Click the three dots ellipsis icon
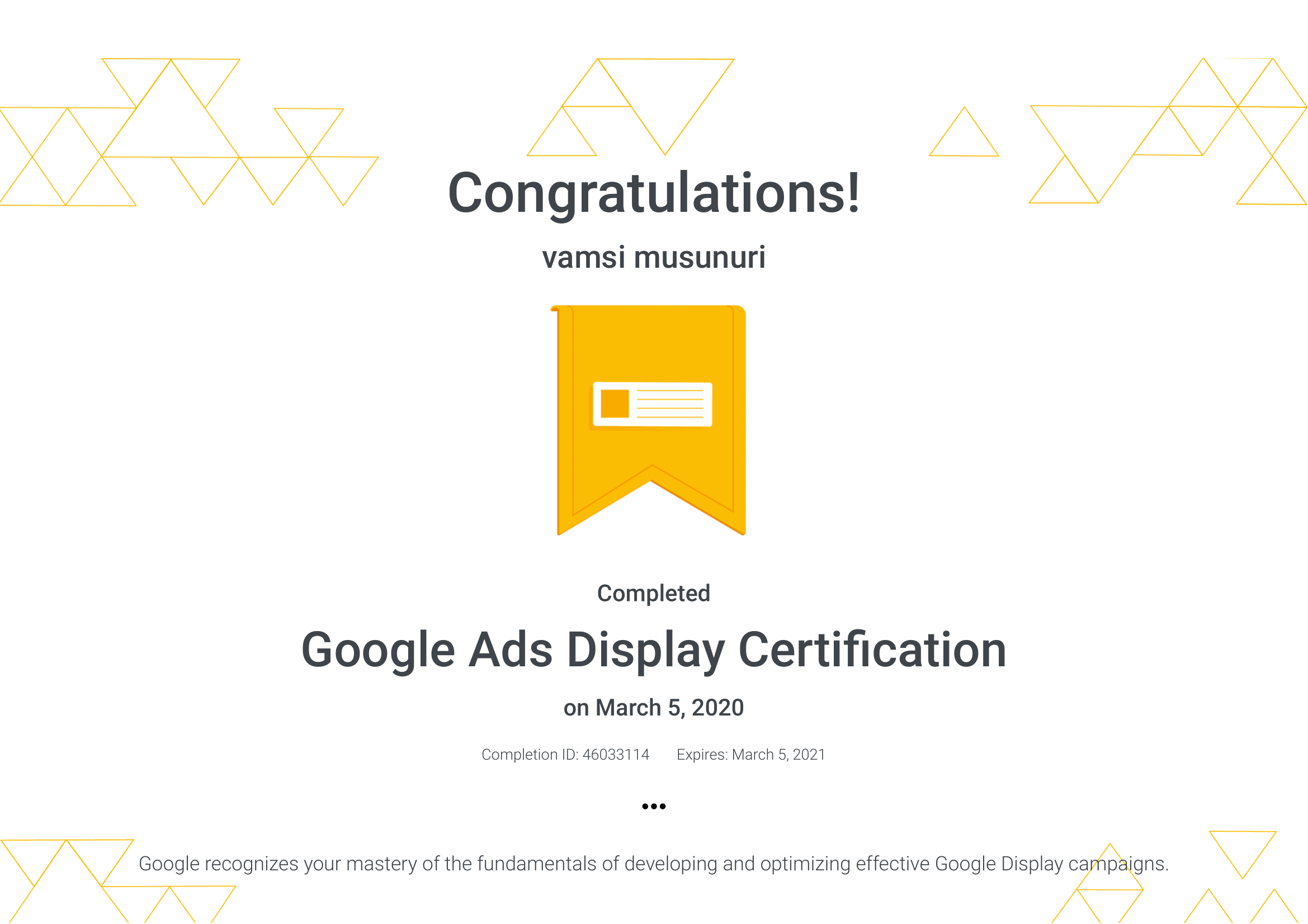This screenshot has width=1308, height=924. [x=653, y=806]
